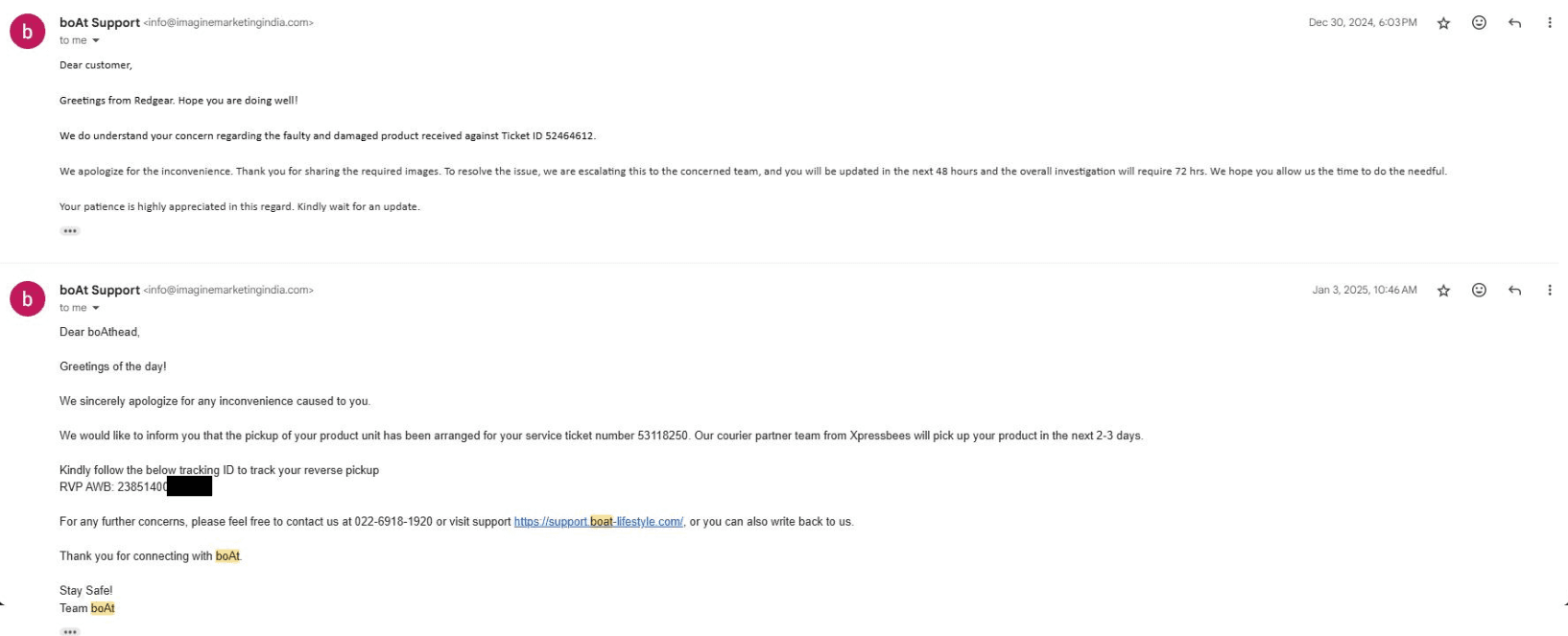Image resolution: width=1568 pixels, height=636 pixels.
Task: Click boAt Support sender name in first email
Action: [100, 22]
